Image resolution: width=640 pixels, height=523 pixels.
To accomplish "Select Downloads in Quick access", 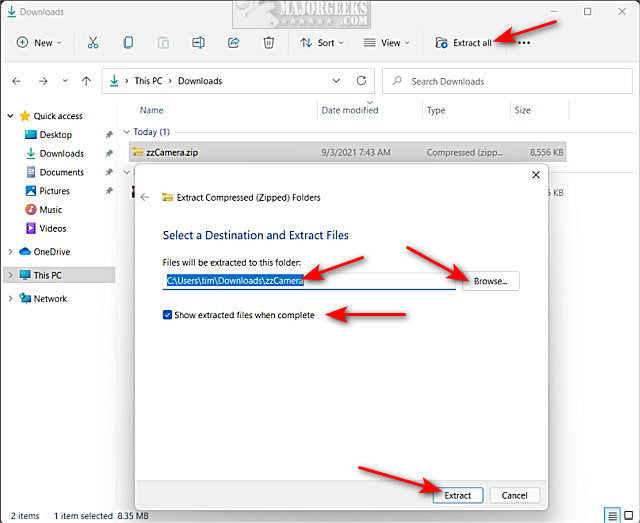I will tap(61, 154).
